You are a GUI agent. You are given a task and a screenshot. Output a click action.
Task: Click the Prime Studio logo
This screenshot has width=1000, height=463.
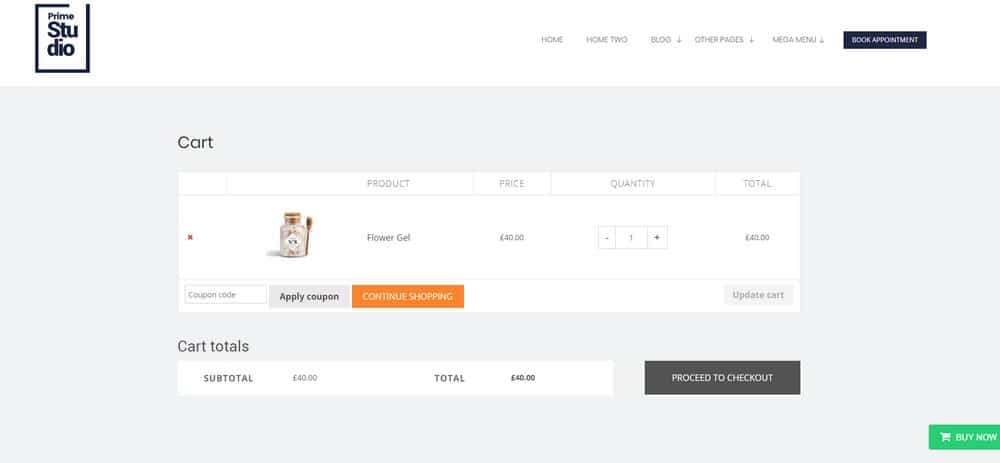(62, 39)
